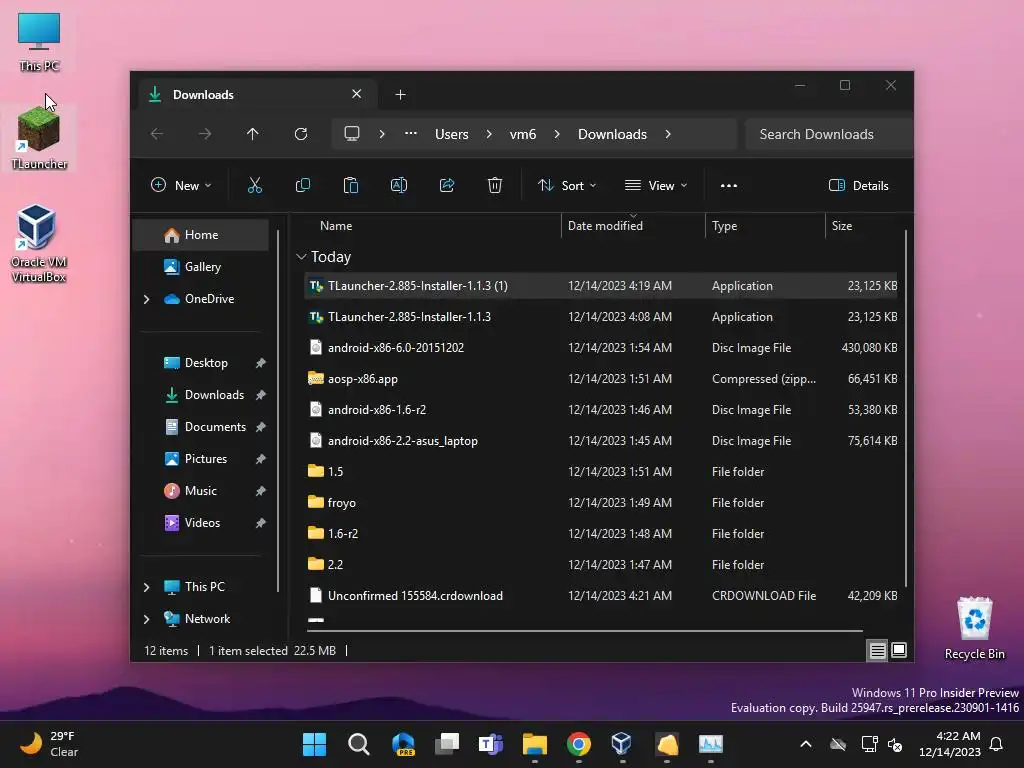This screenshot has width=1024, height=768.
Task: Open Task View from taskbar
Action: (x=447, y=744)
